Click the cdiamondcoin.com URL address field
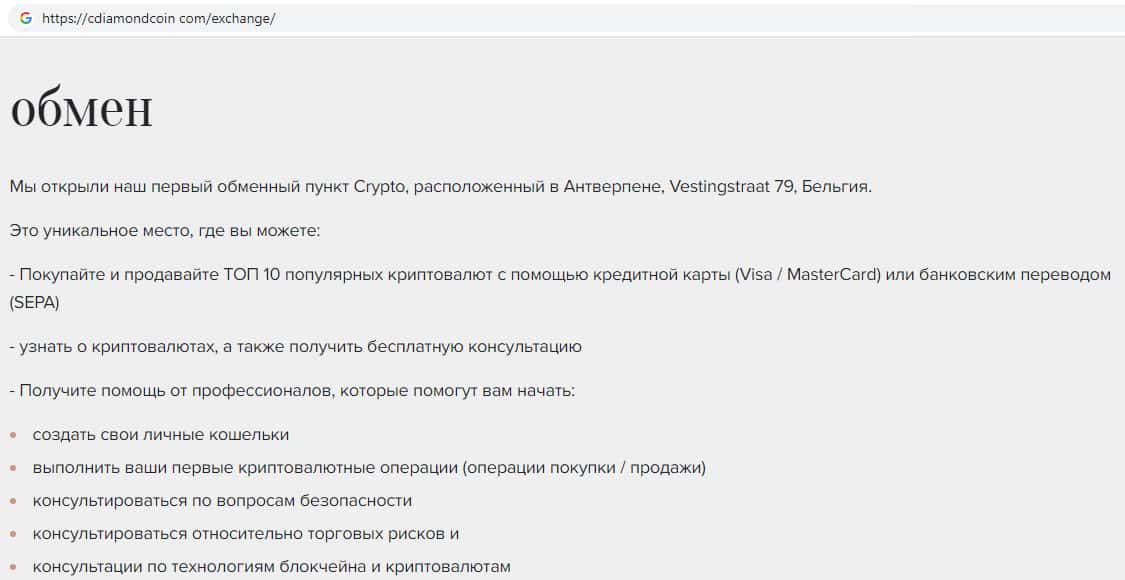This screenshot has height=580, width=1125. click(x=158, y=18)
